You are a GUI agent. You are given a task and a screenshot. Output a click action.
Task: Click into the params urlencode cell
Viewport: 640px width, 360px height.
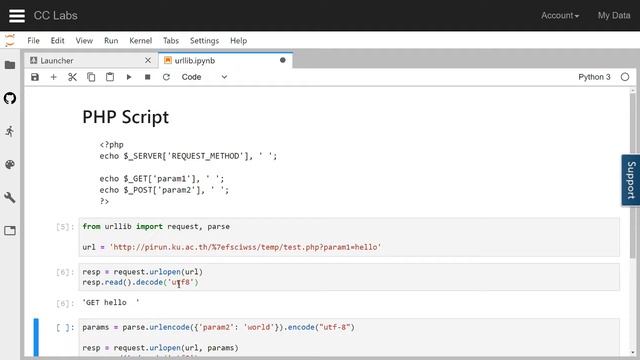click(349, 338)
